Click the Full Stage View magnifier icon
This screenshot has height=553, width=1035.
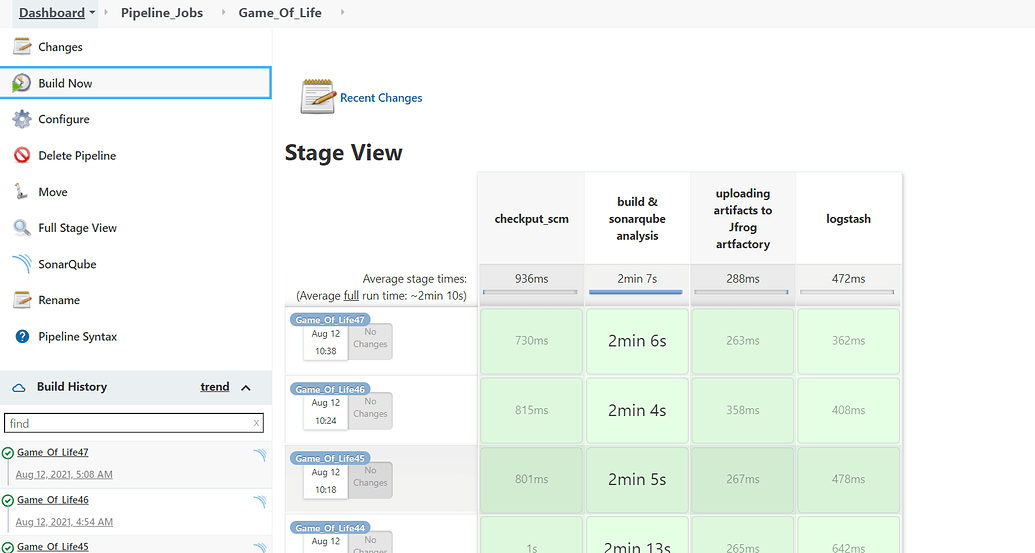(21, 228)
